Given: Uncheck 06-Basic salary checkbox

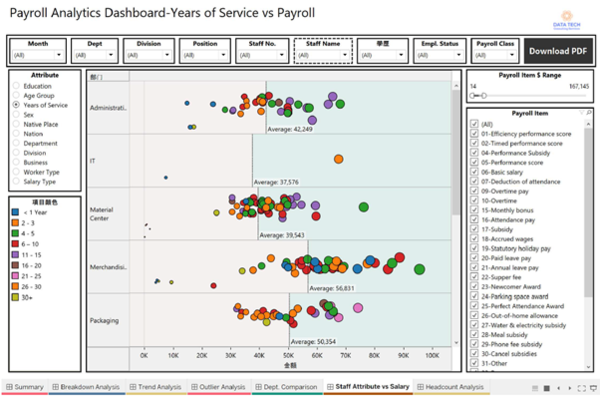Looking at the screenshot, I should [474, 172].
